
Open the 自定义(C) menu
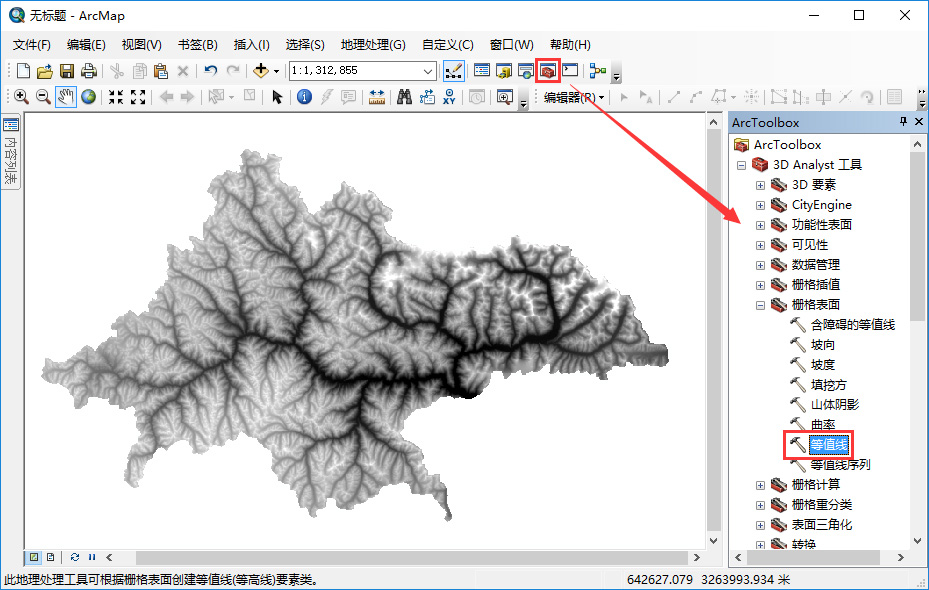coord(447,45)
